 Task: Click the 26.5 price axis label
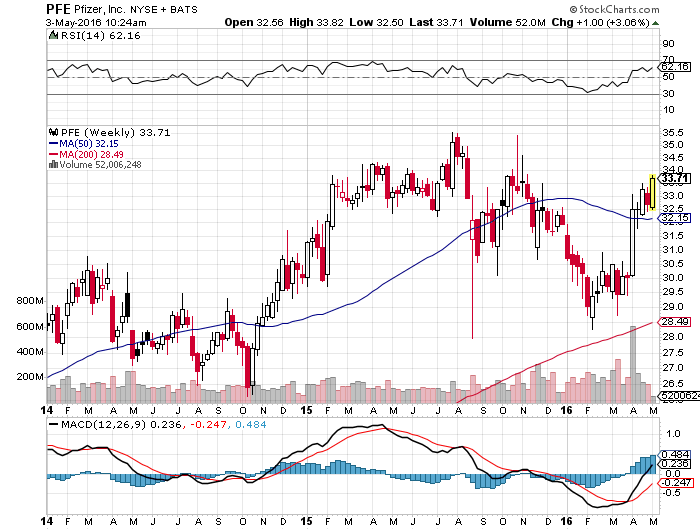point(672,384)
